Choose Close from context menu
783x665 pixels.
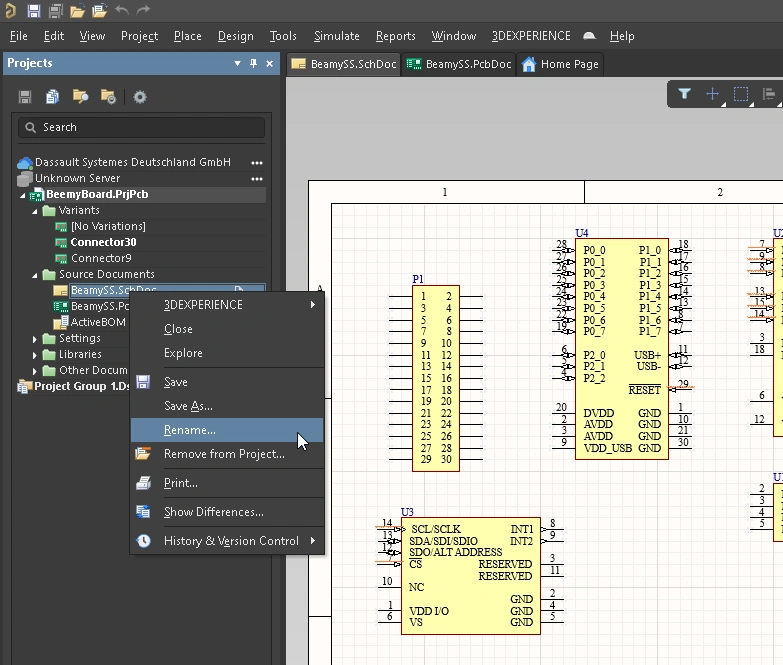pos(227,329)
